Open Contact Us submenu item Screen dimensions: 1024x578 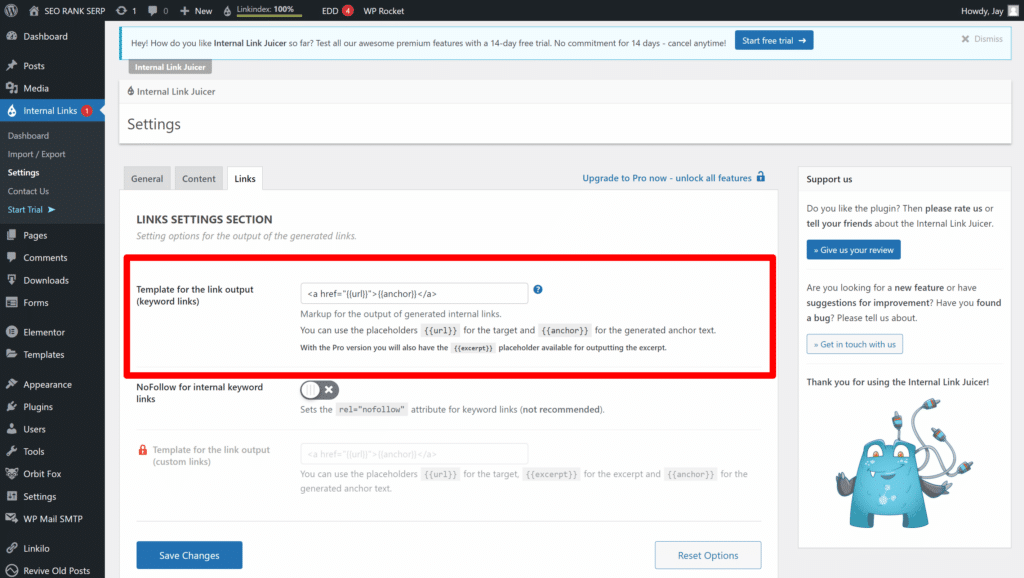[x=28, y=191]
